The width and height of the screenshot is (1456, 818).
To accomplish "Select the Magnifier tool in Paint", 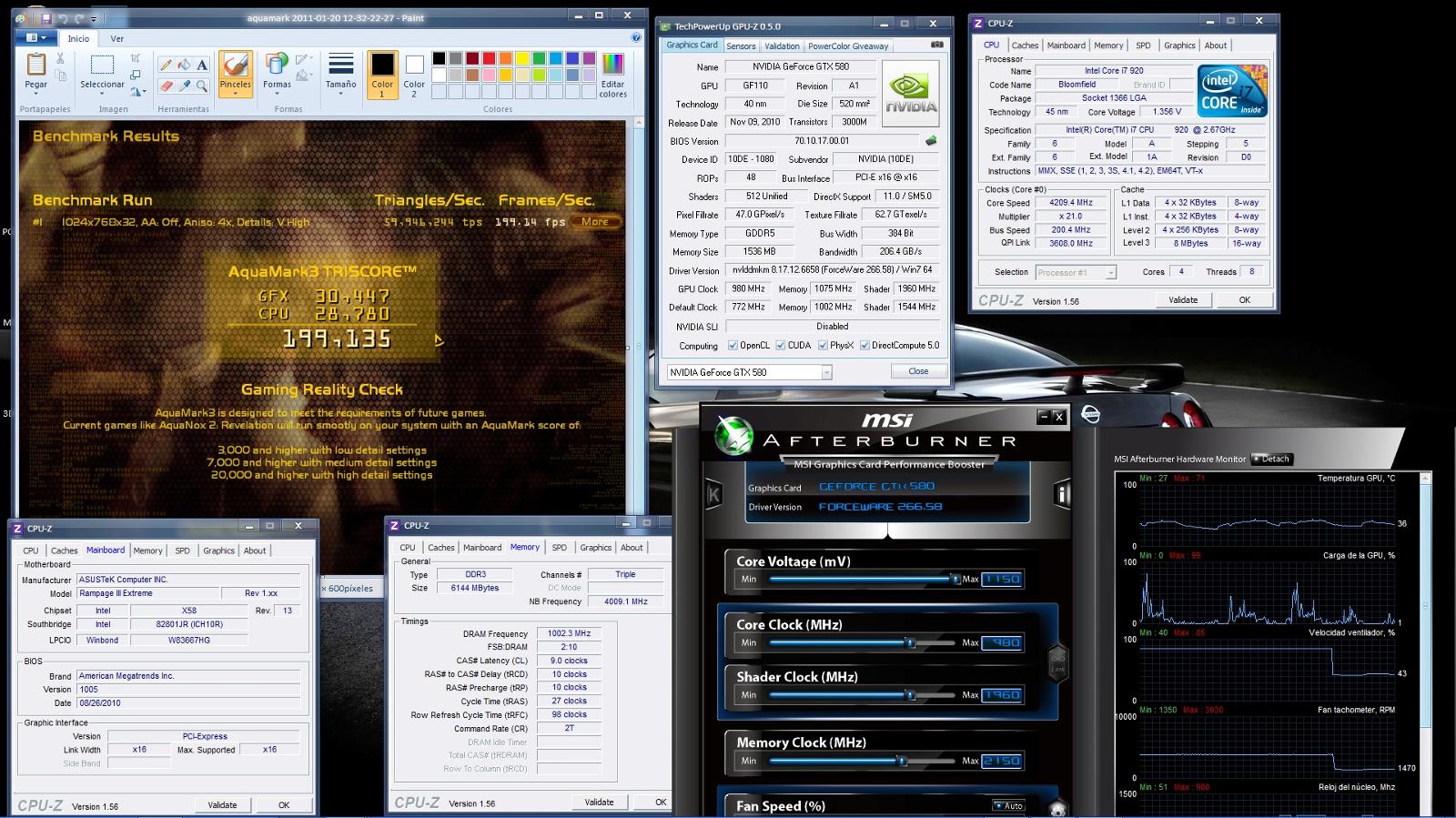I will [202, 86].
